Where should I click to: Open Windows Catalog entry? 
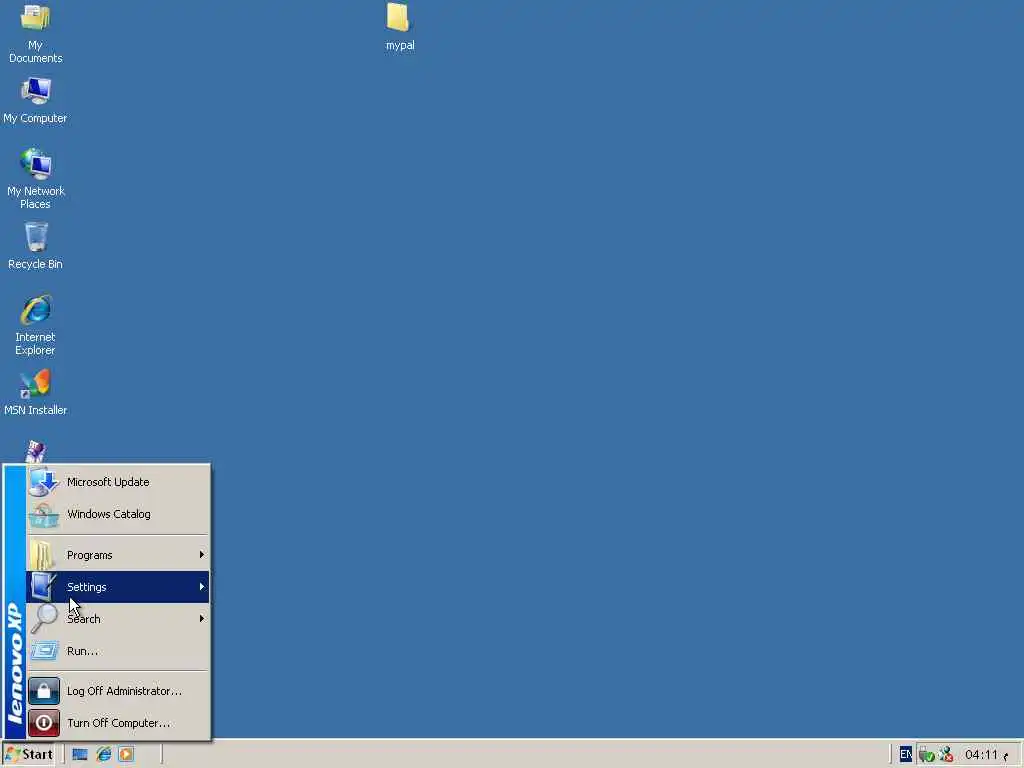tap(118, 514)
